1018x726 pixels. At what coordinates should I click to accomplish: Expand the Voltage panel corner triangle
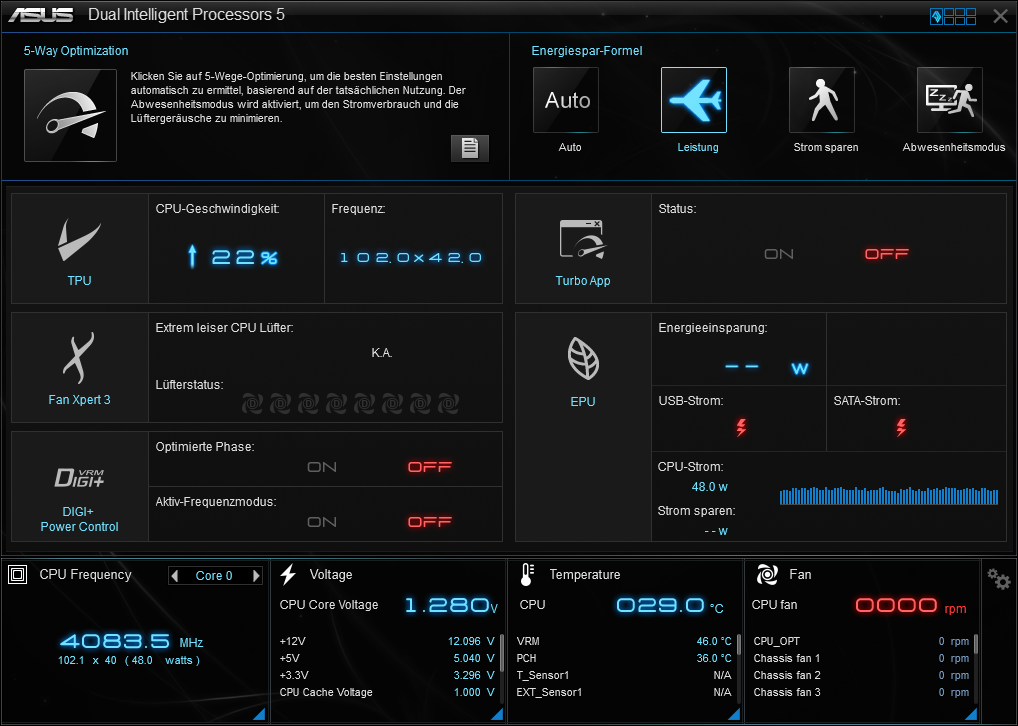point(497,714)
